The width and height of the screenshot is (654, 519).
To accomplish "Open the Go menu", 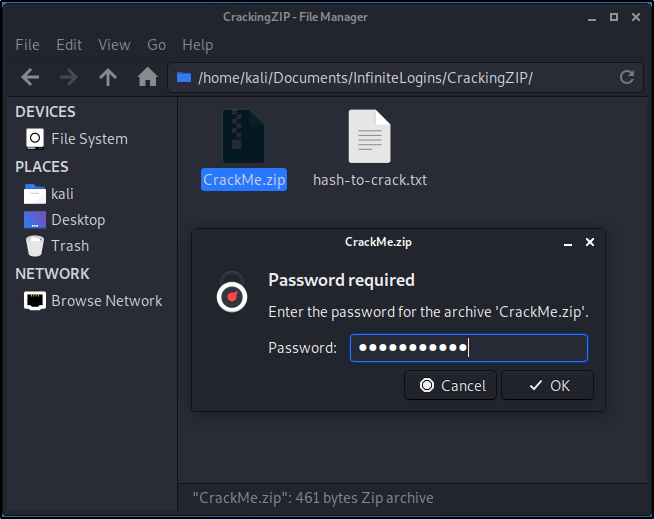I will pos(156,45).
